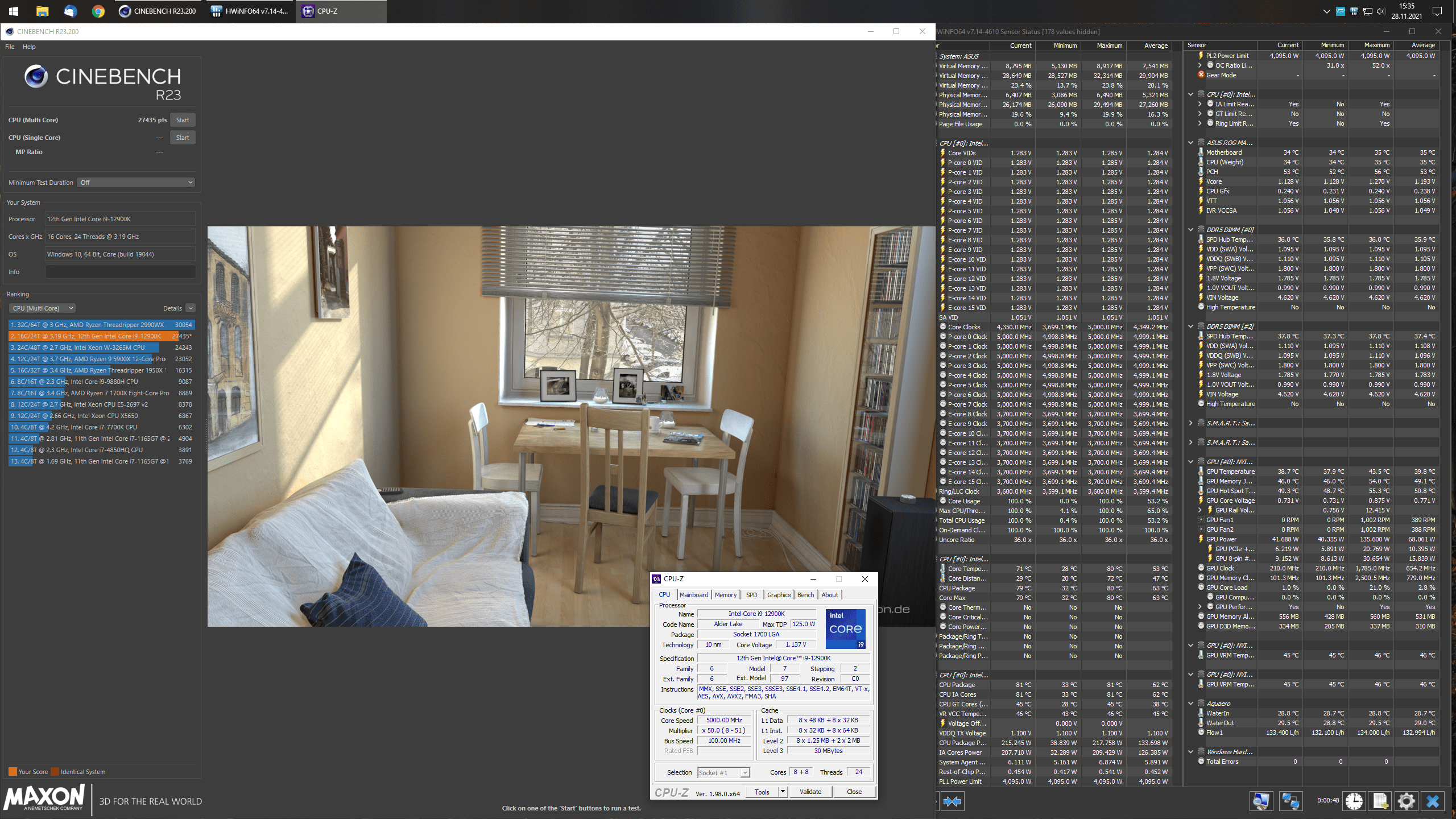This screenshot has height=819, width=1456.
Task: Click the red Gear Mode error icon
Action: click(1201, 75)
